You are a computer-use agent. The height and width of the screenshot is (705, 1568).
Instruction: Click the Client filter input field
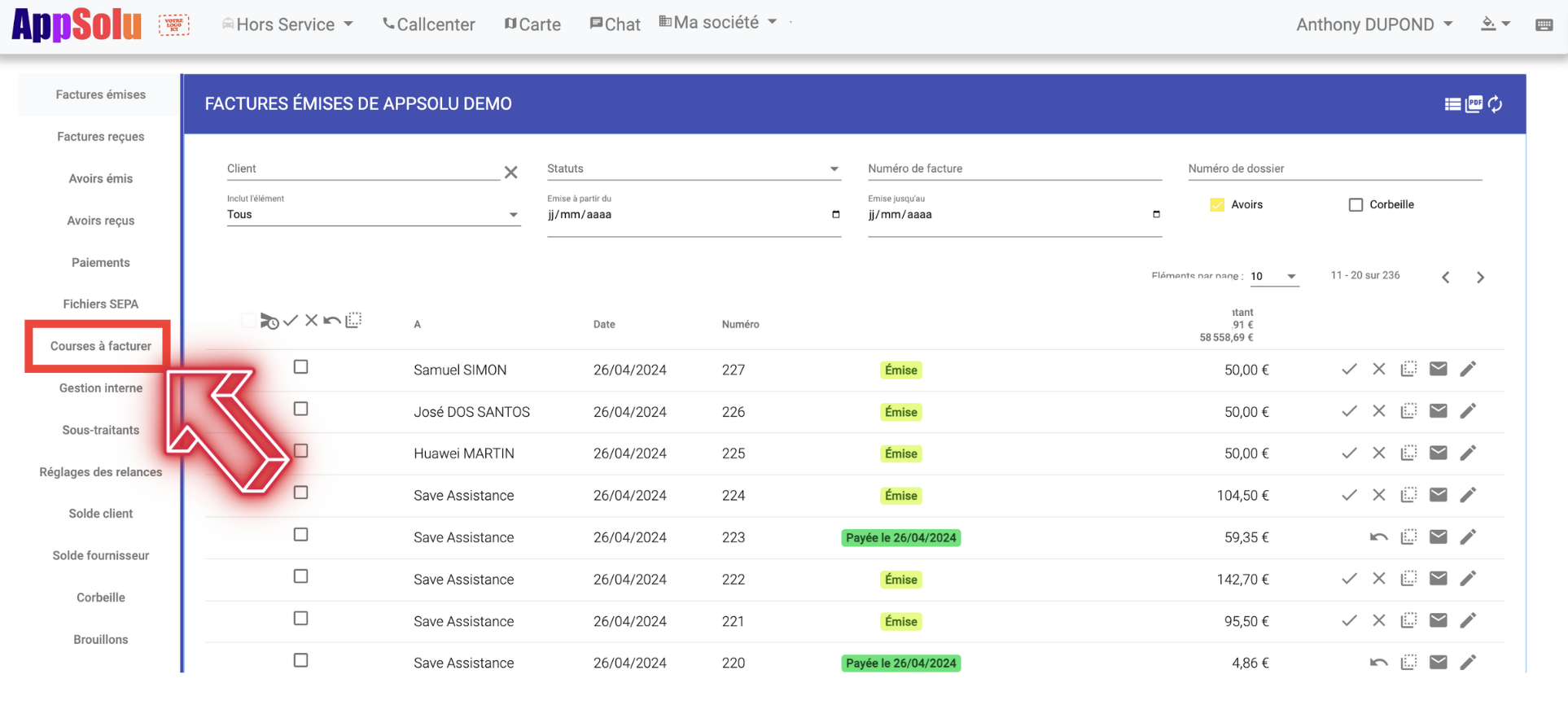(x=363, y=169)
